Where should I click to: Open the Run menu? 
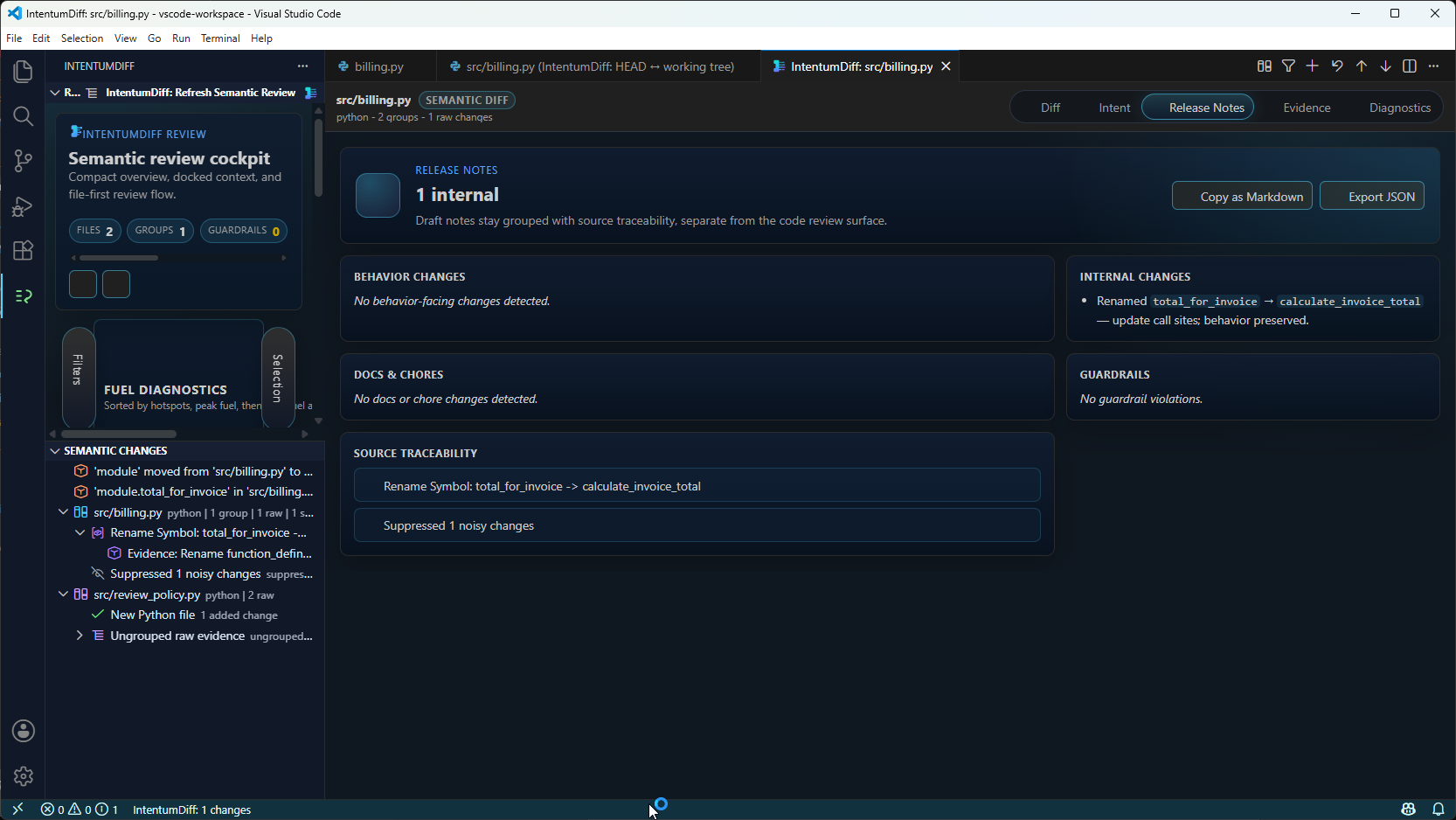pyautogui.click(x=181, y=38)
